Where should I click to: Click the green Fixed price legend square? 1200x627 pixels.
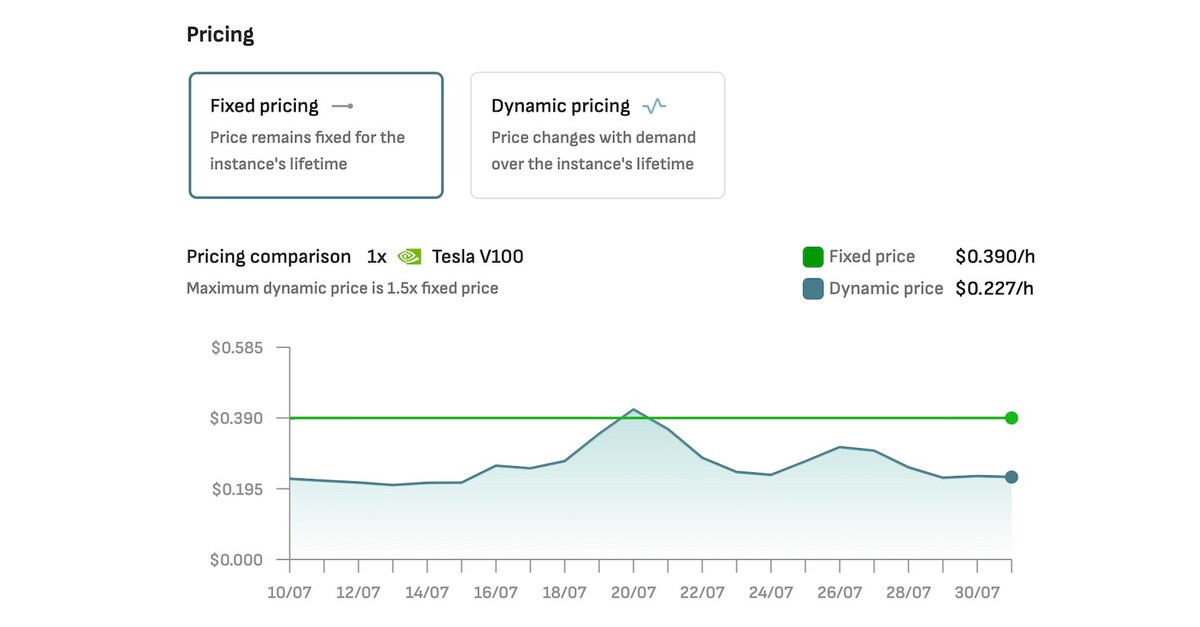pyautogui.click(x=811, y=256)
